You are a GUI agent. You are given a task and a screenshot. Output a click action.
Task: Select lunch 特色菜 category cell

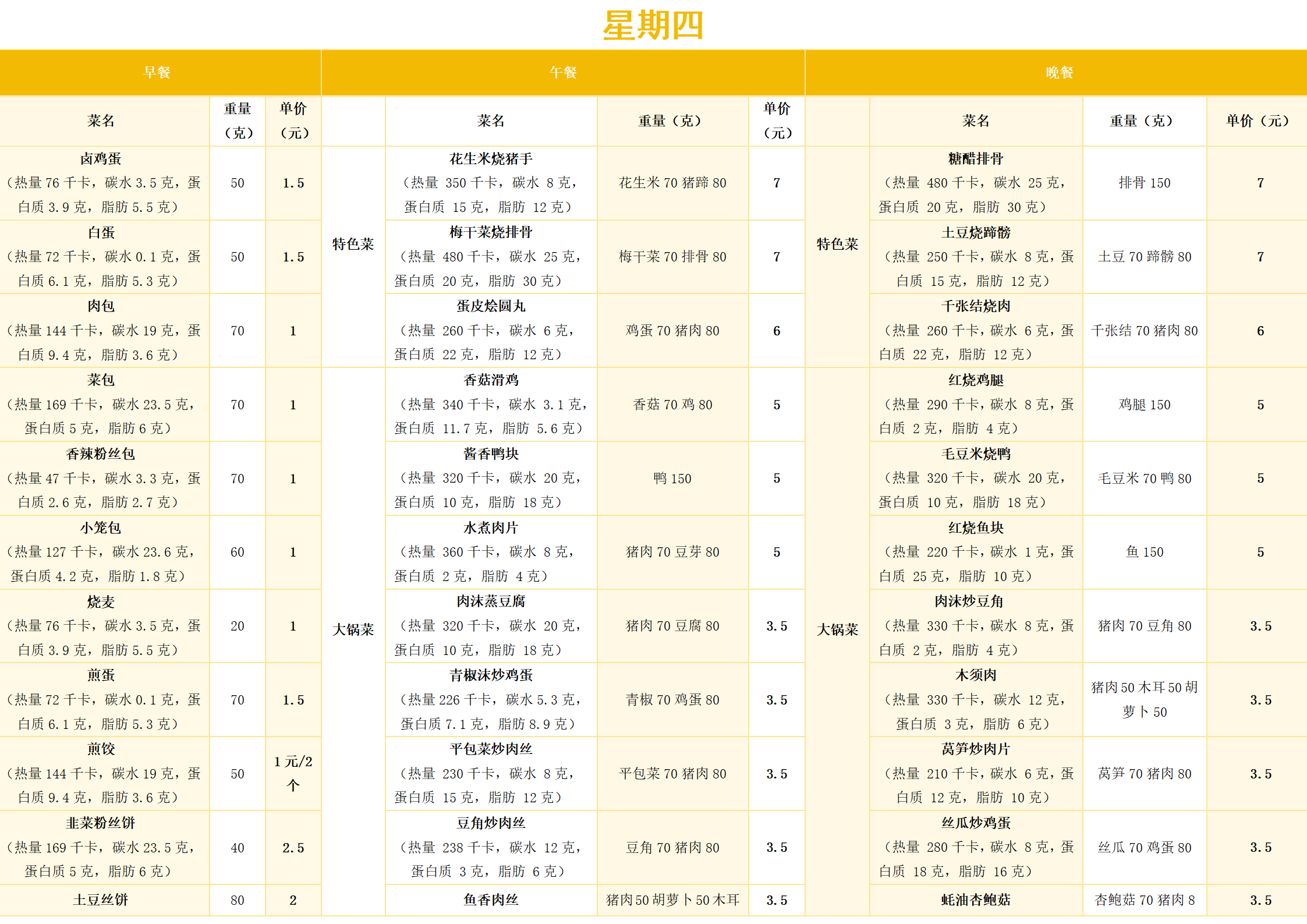point(353,244)
